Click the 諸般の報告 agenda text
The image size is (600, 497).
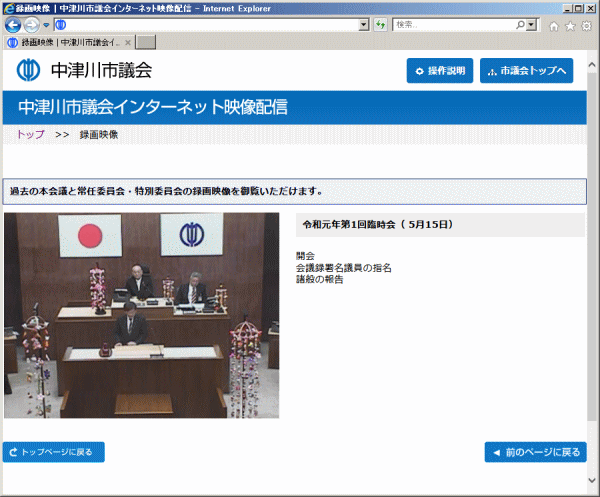(x=320, y=279)
